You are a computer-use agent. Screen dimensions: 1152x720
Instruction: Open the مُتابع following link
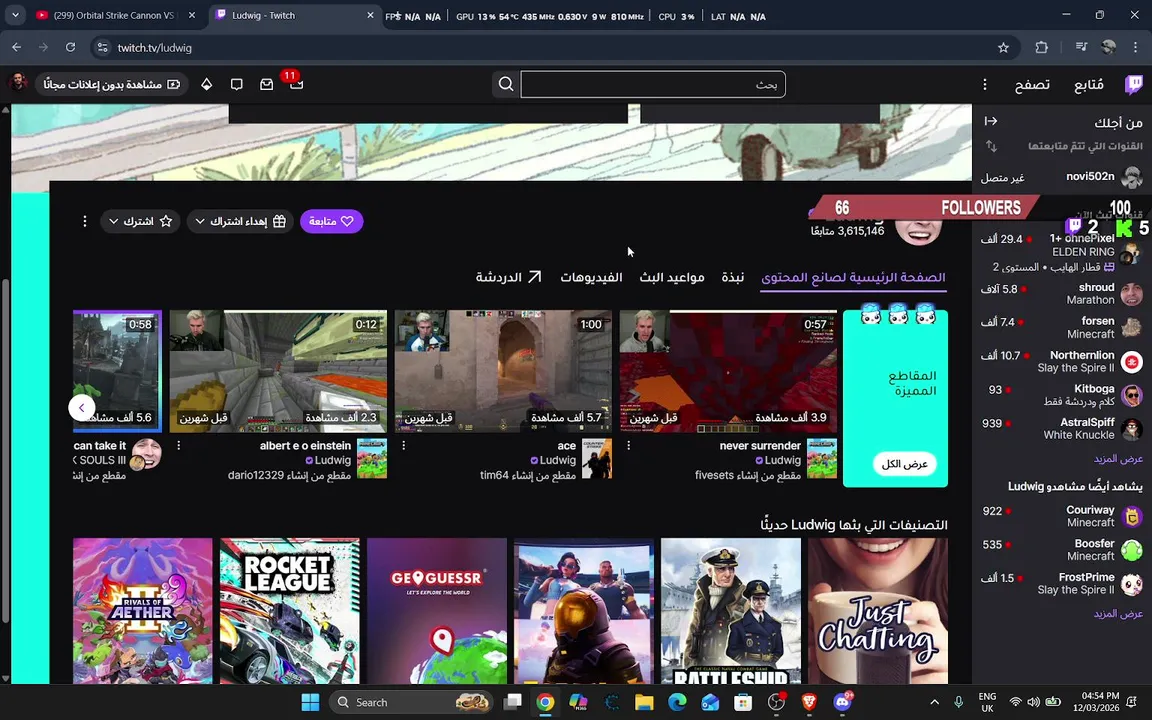(x=1089, y=85)
